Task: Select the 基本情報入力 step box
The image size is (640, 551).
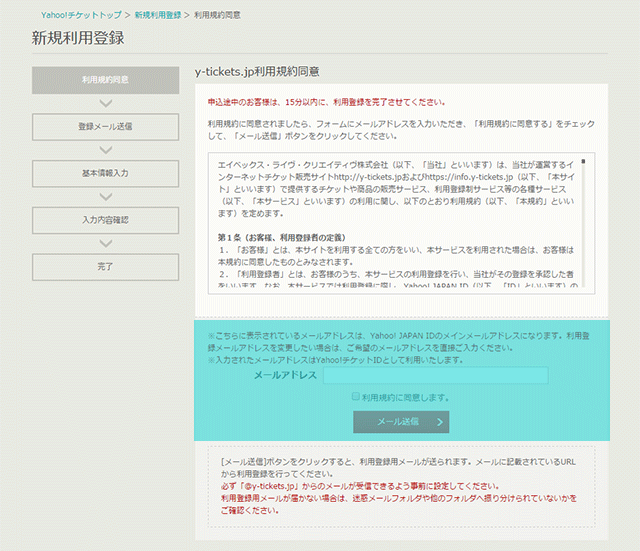Action: pyautogui.click(x=105, y=173)
